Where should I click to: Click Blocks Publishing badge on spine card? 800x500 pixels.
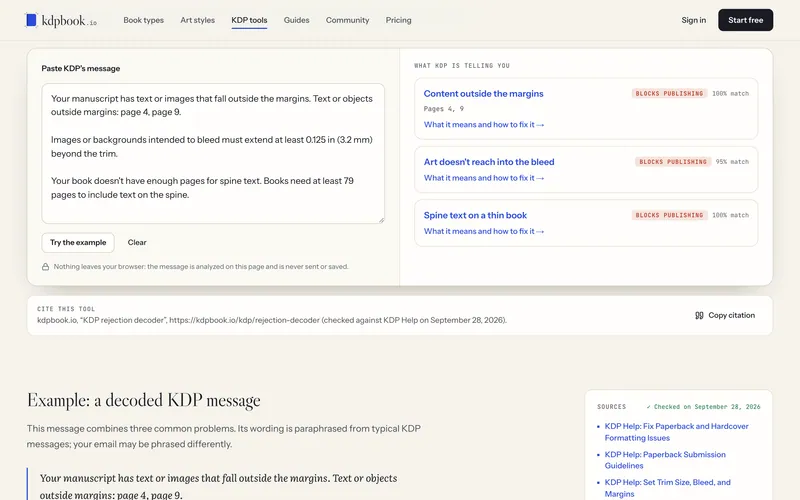[669, 215]
